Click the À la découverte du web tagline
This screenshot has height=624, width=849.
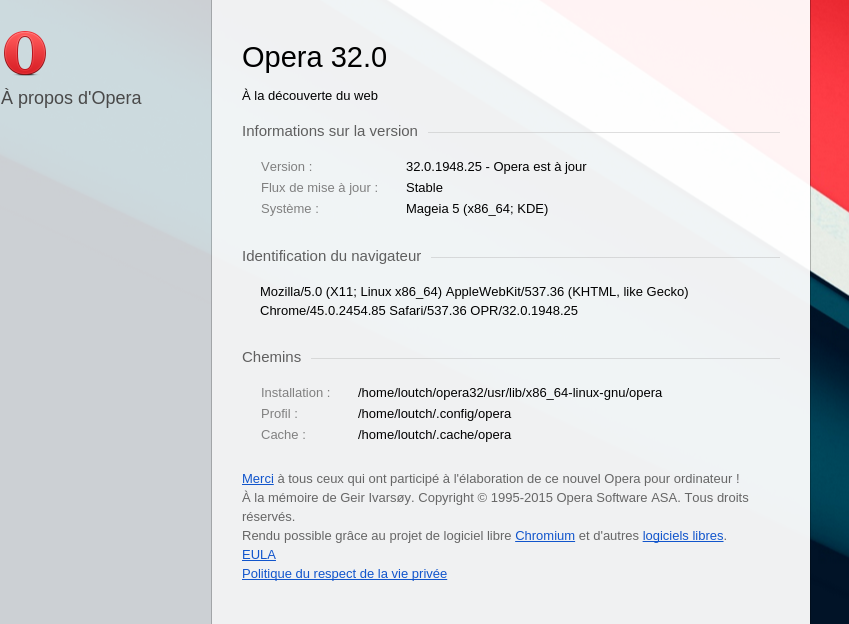(310, 96)
